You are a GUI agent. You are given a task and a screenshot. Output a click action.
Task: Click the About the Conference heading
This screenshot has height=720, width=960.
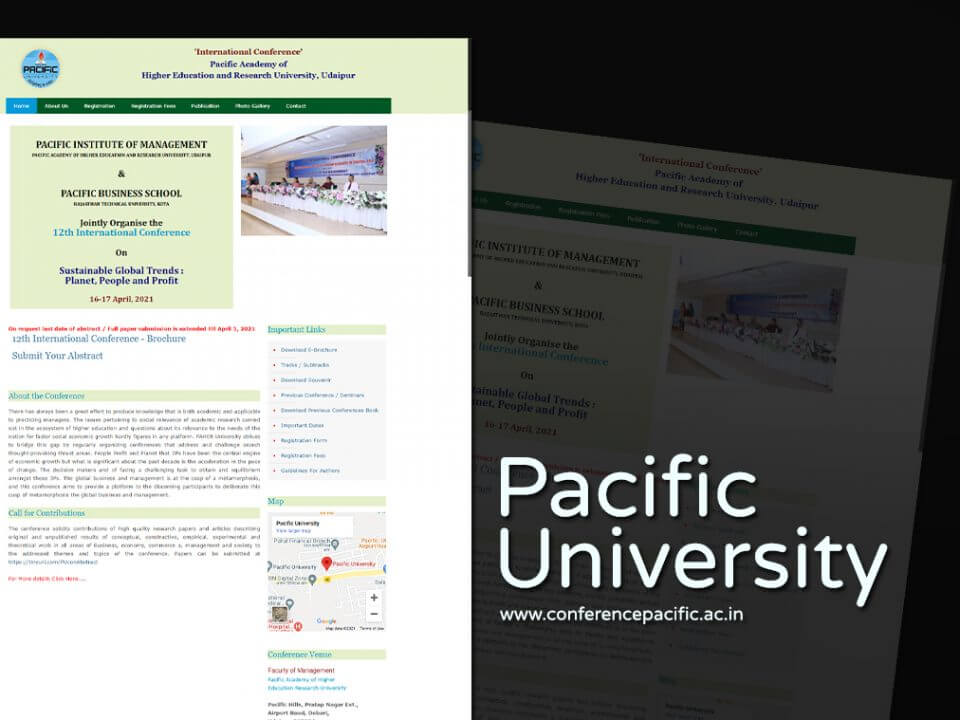click(x=47, y=396)
